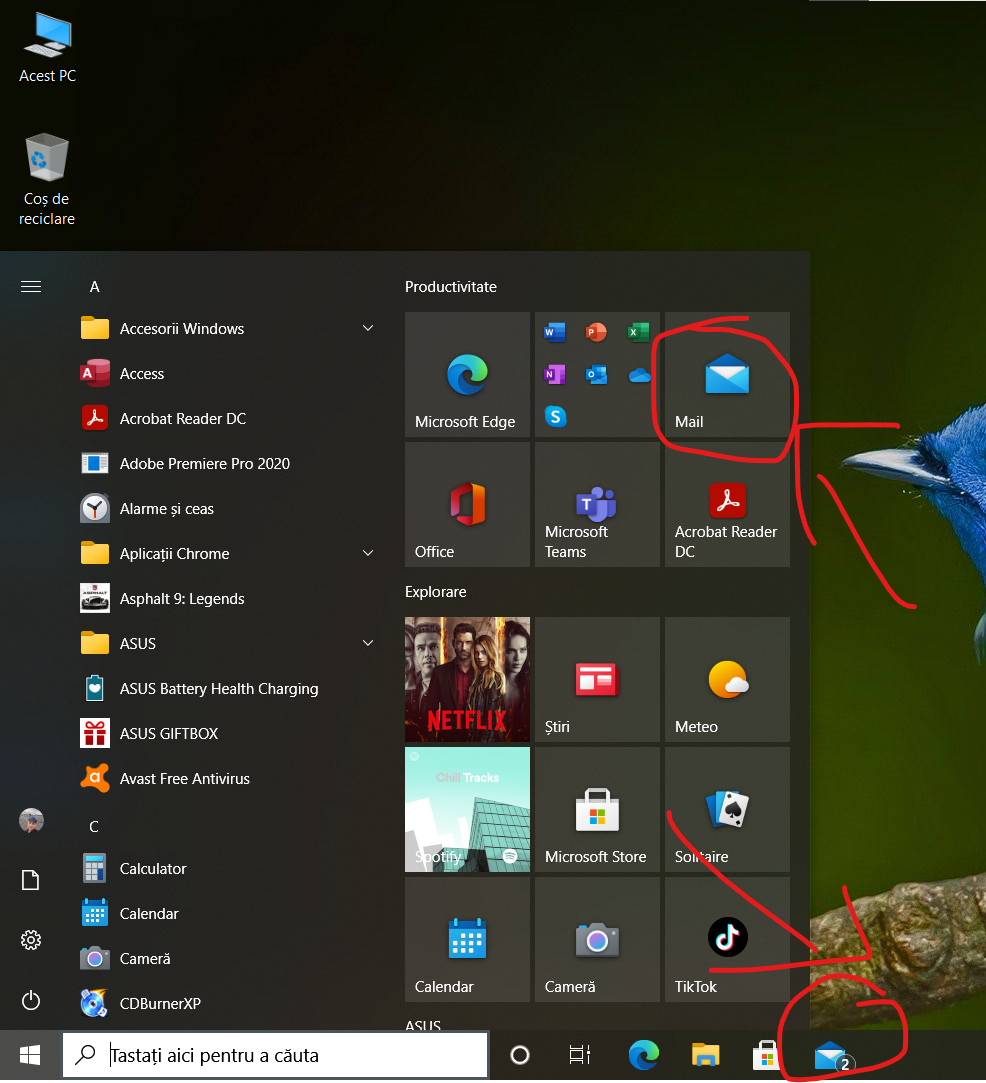The image size is (986, 1083).
Task: Click the Productivitate group header
Action: coord(451,287)
